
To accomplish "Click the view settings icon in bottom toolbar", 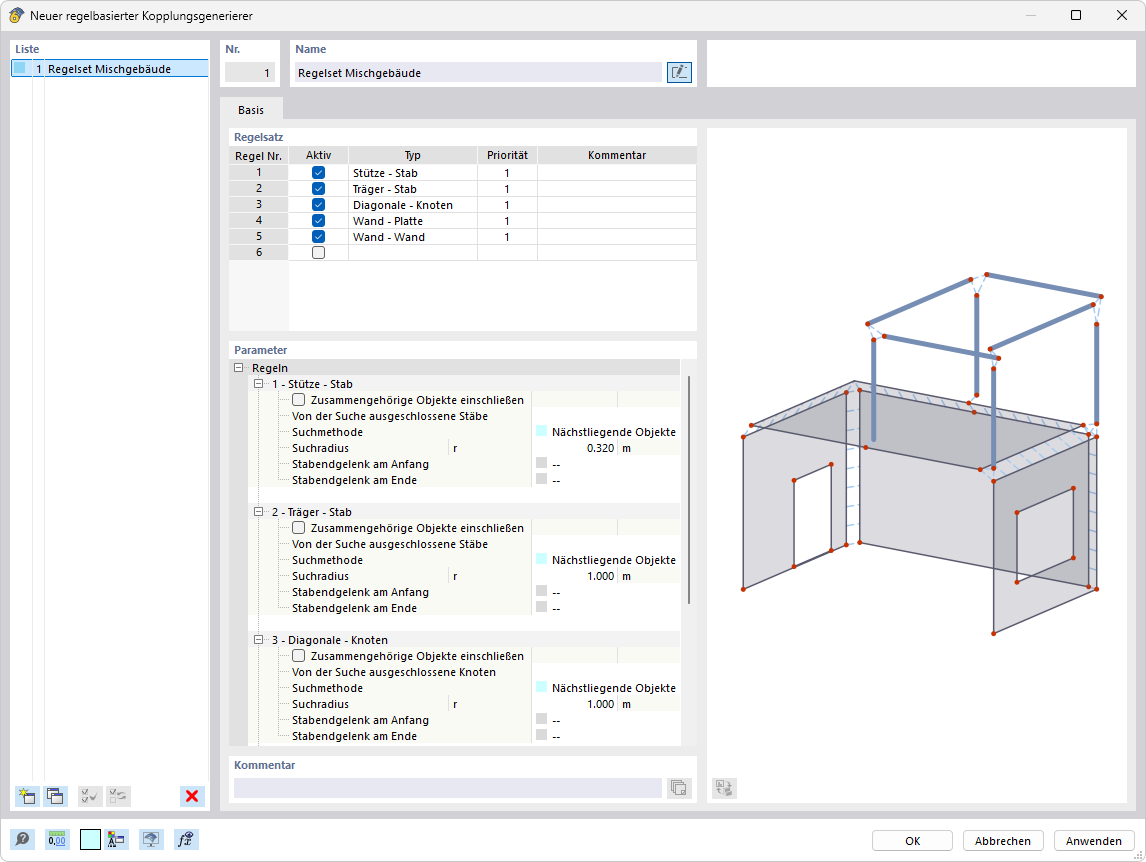I will (151, 839).
